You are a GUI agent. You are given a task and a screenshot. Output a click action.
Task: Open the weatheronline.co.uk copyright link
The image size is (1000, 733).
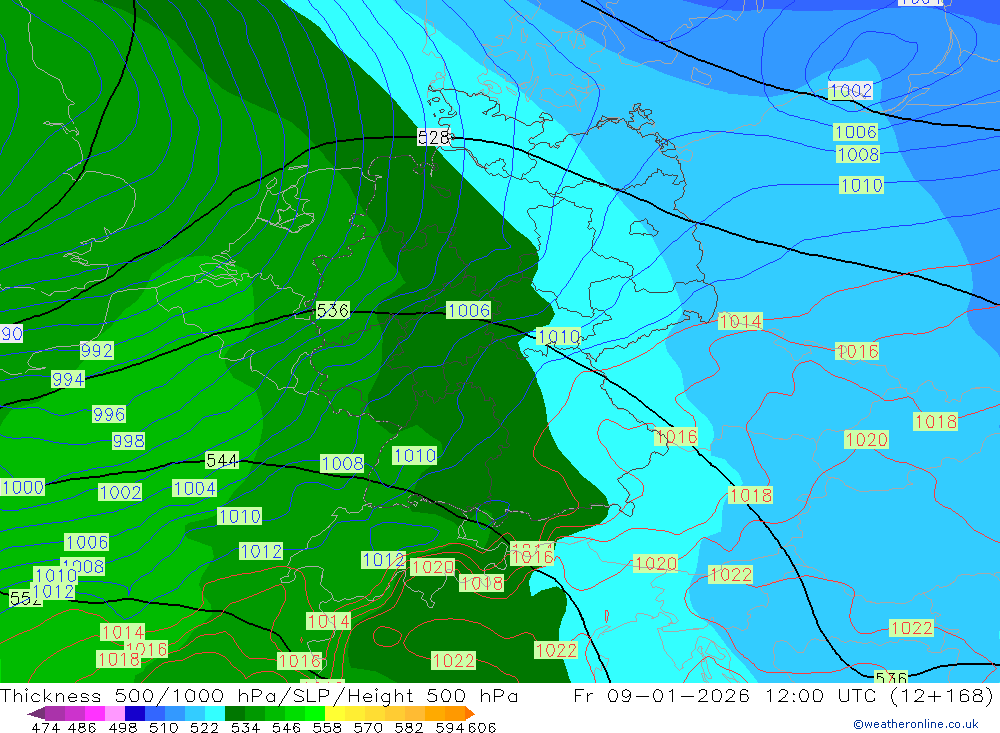916,724
